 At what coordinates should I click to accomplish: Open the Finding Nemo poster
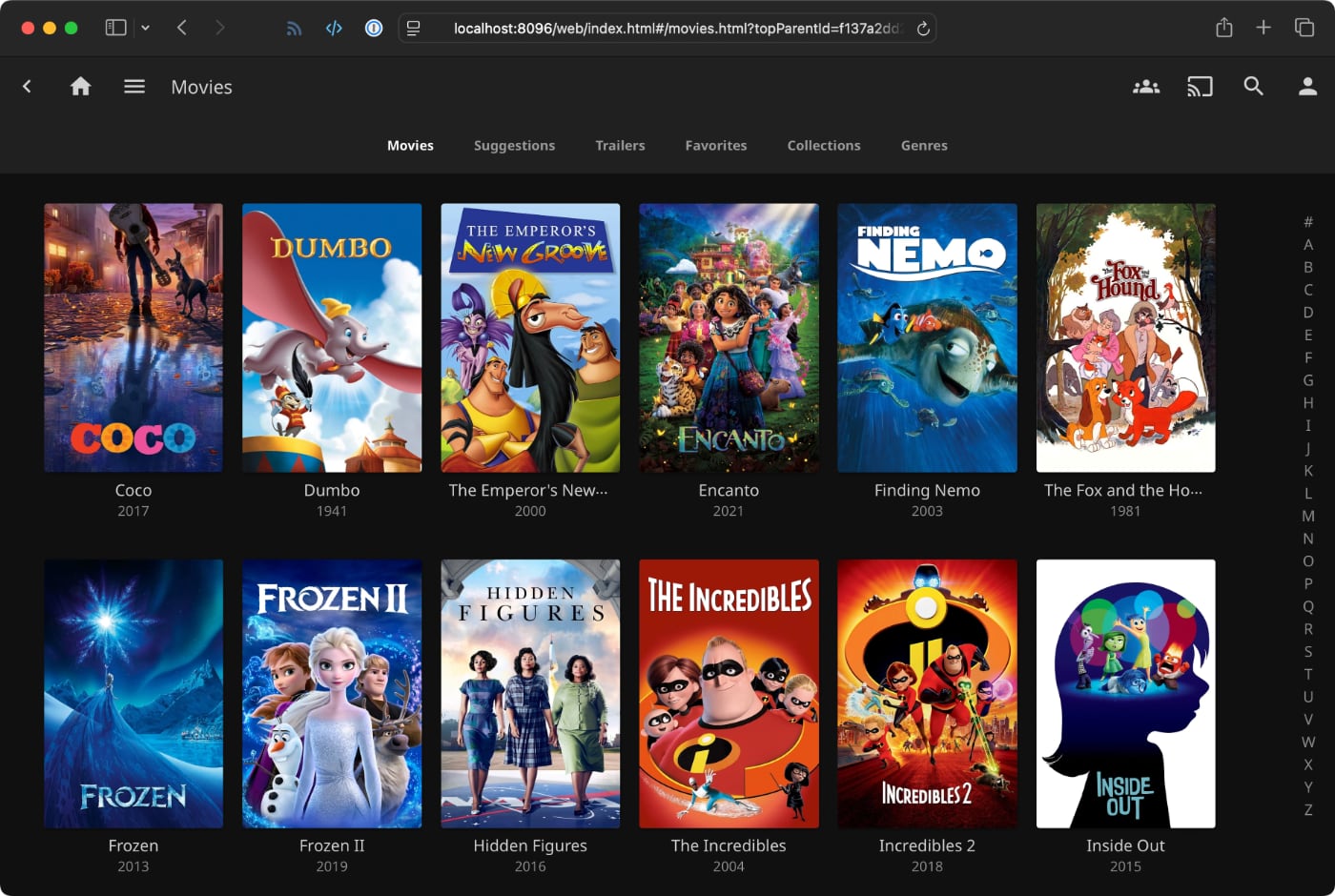click(x=927, y=337)
